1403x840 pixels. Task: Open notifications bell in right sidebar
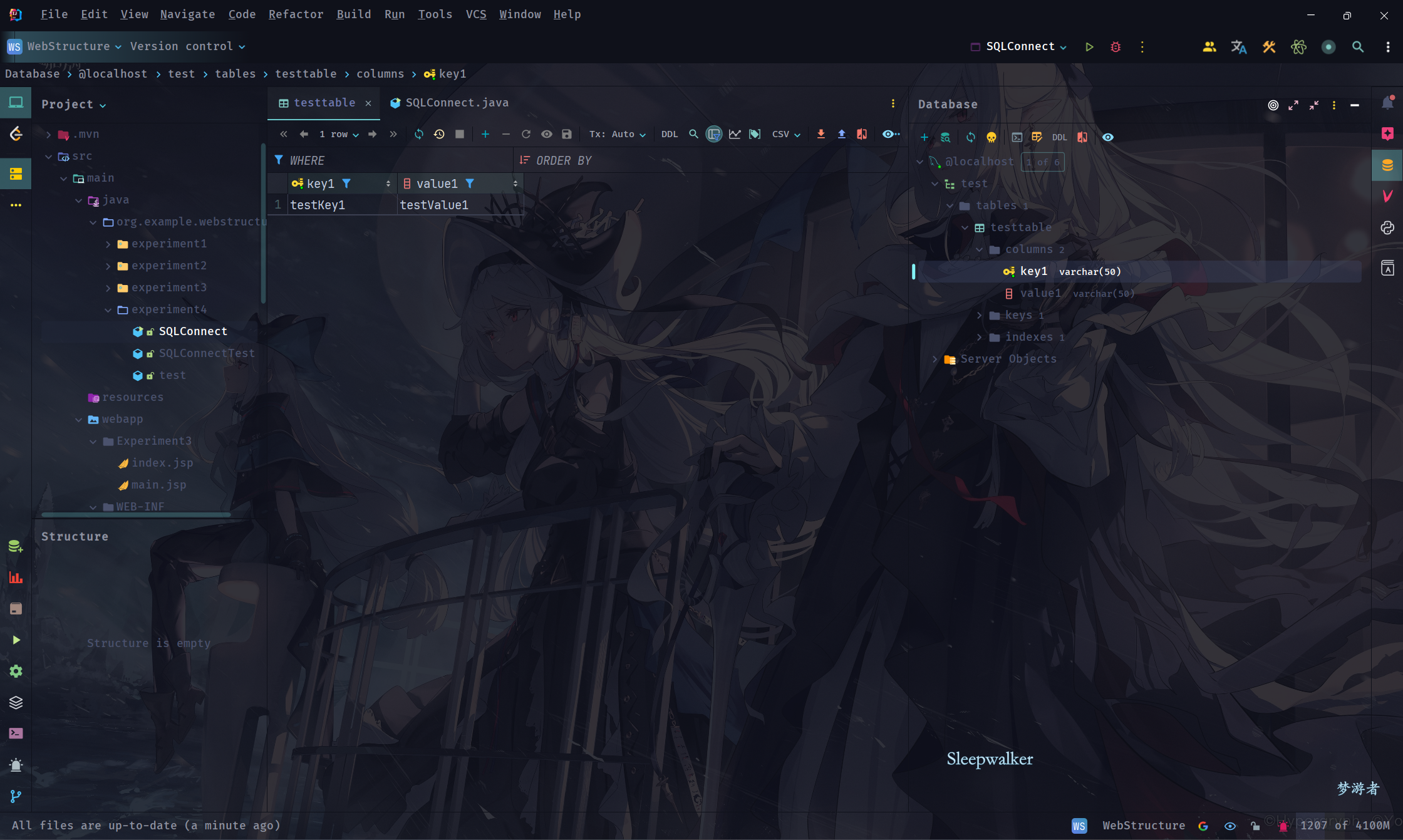(x=1388, y=103)
